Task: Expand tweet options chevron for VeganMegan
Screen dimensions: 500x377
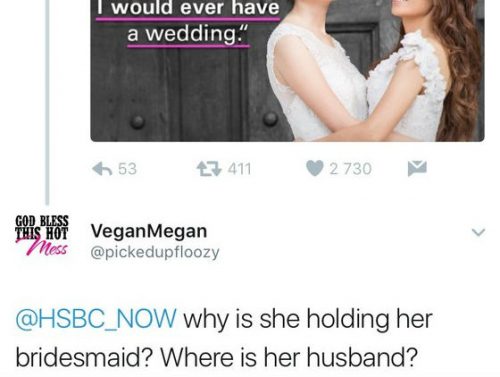Action: [x=478, y=232]
